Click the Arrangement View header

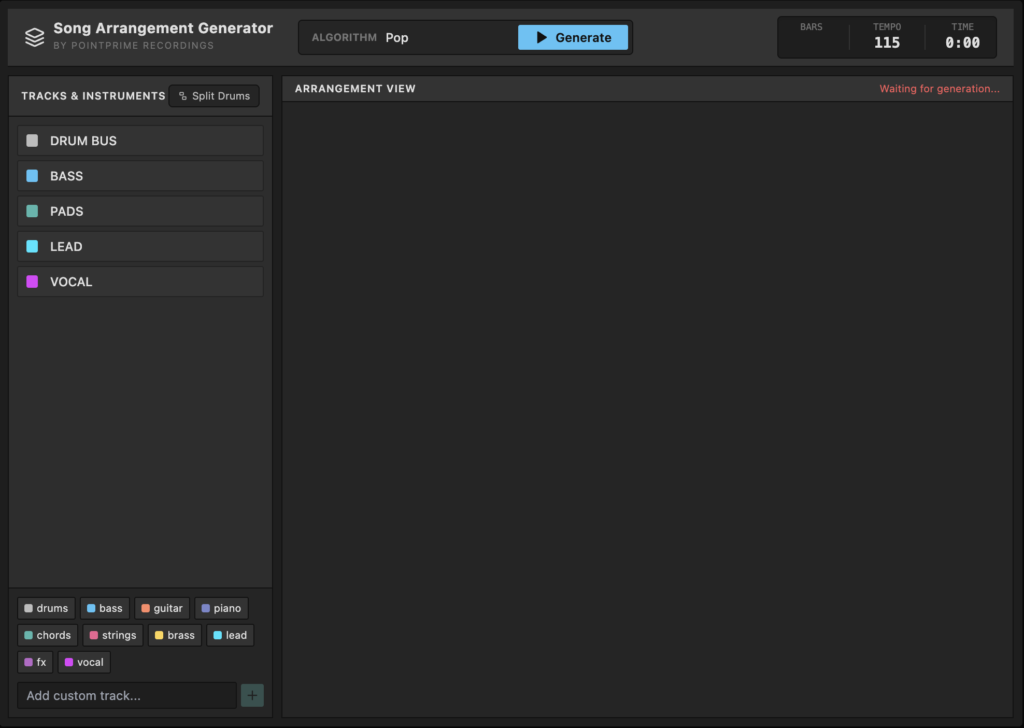(x=355, y=89)
